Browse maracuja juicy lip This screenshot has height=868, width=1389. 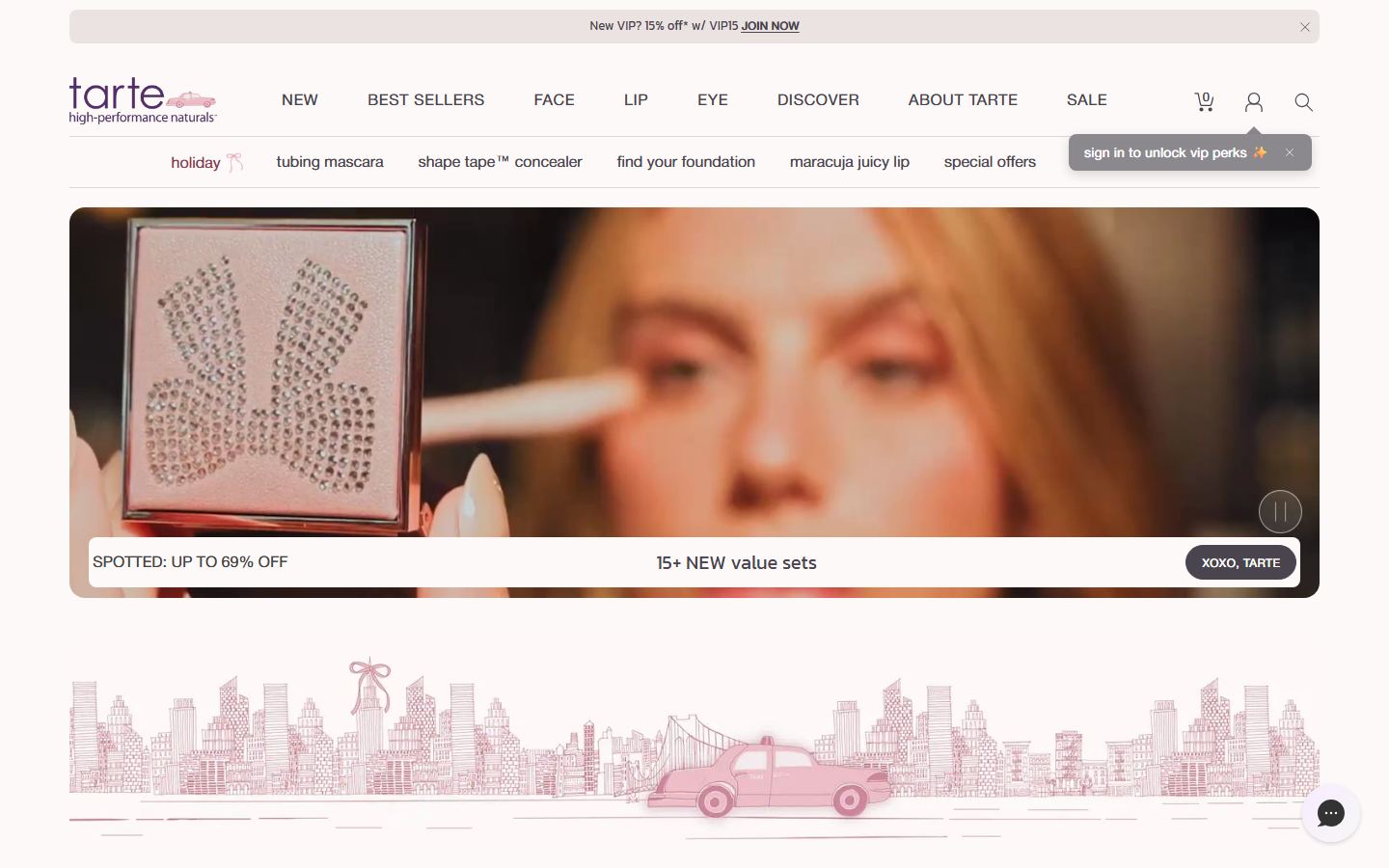click(850, 162)
